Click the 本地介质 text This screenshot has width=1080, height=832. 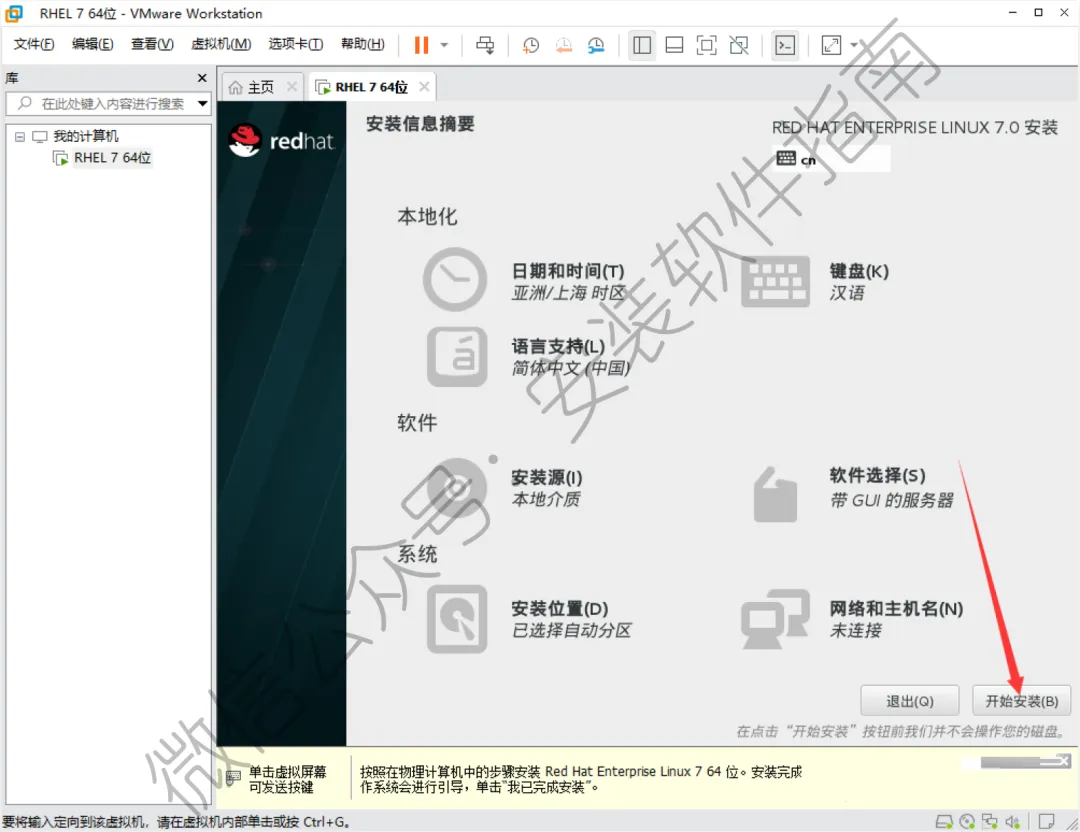tap(546, 499)
